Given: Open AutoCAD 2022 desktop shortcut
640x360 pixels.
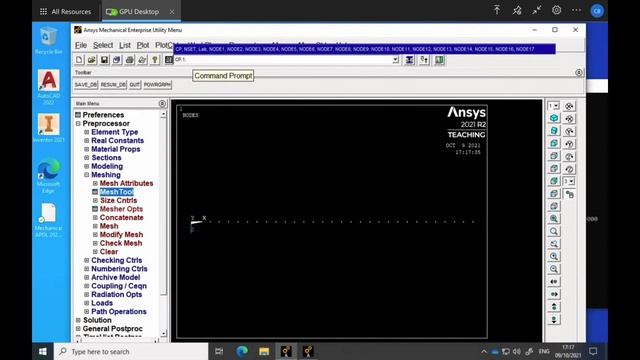Looking at the screenshot, I should 49,87.
